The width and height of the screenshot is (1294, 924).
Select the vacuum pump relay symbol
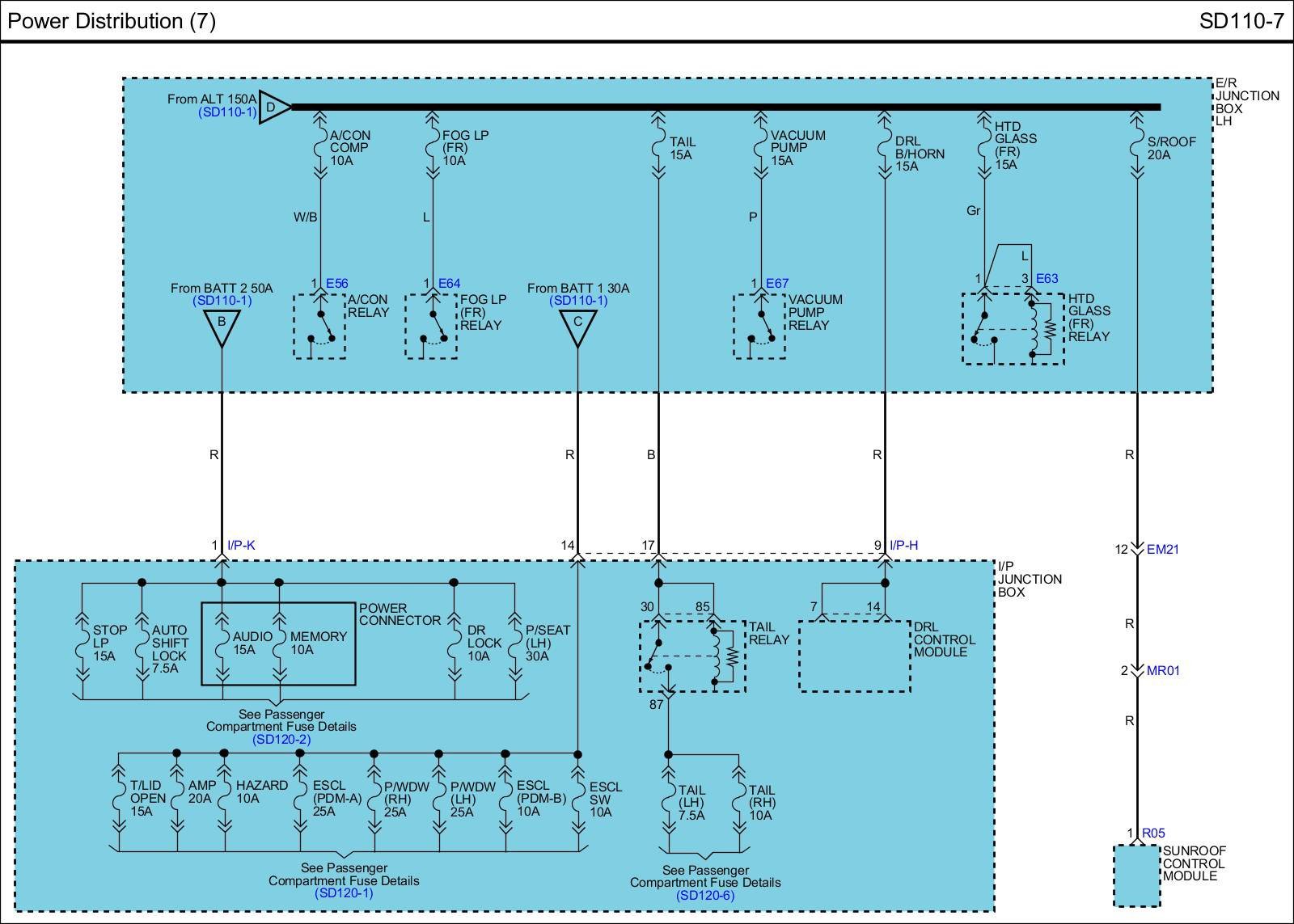(759, 327)
